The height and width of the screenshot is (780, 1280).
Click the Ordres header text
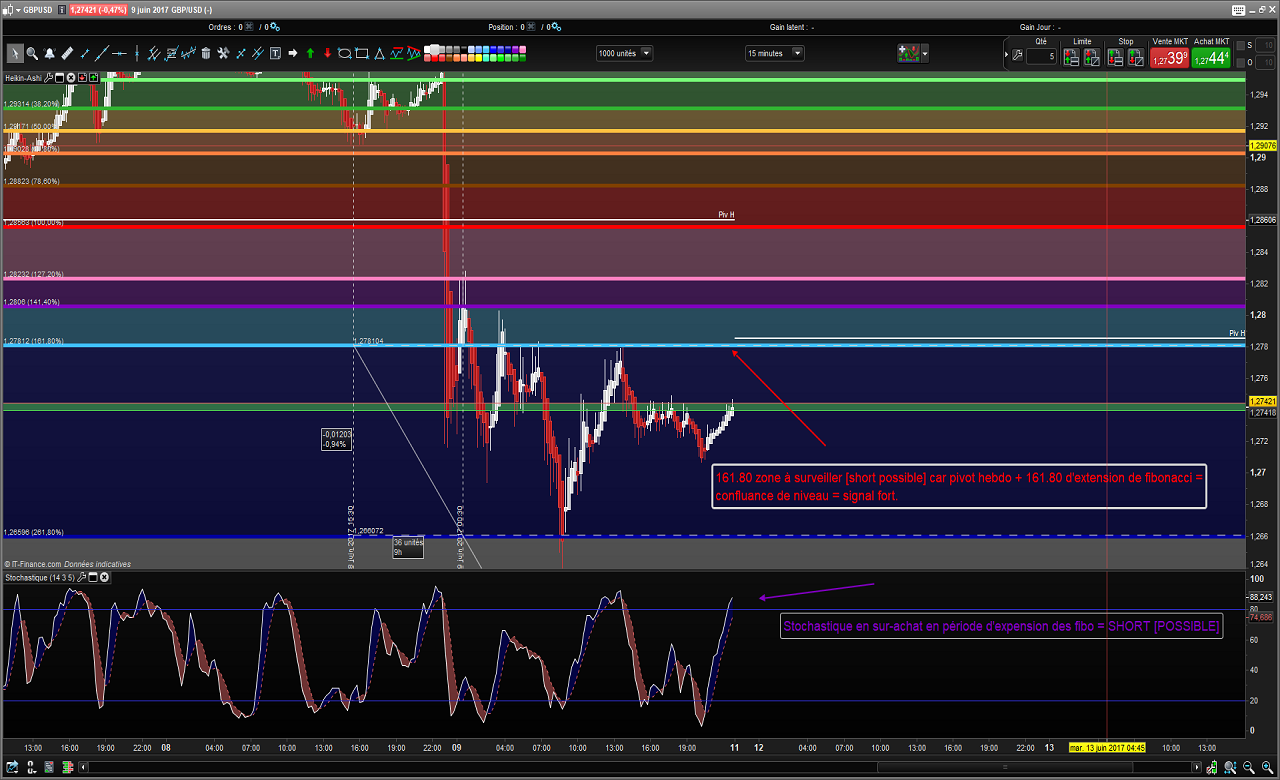click(x=223, y=28)
